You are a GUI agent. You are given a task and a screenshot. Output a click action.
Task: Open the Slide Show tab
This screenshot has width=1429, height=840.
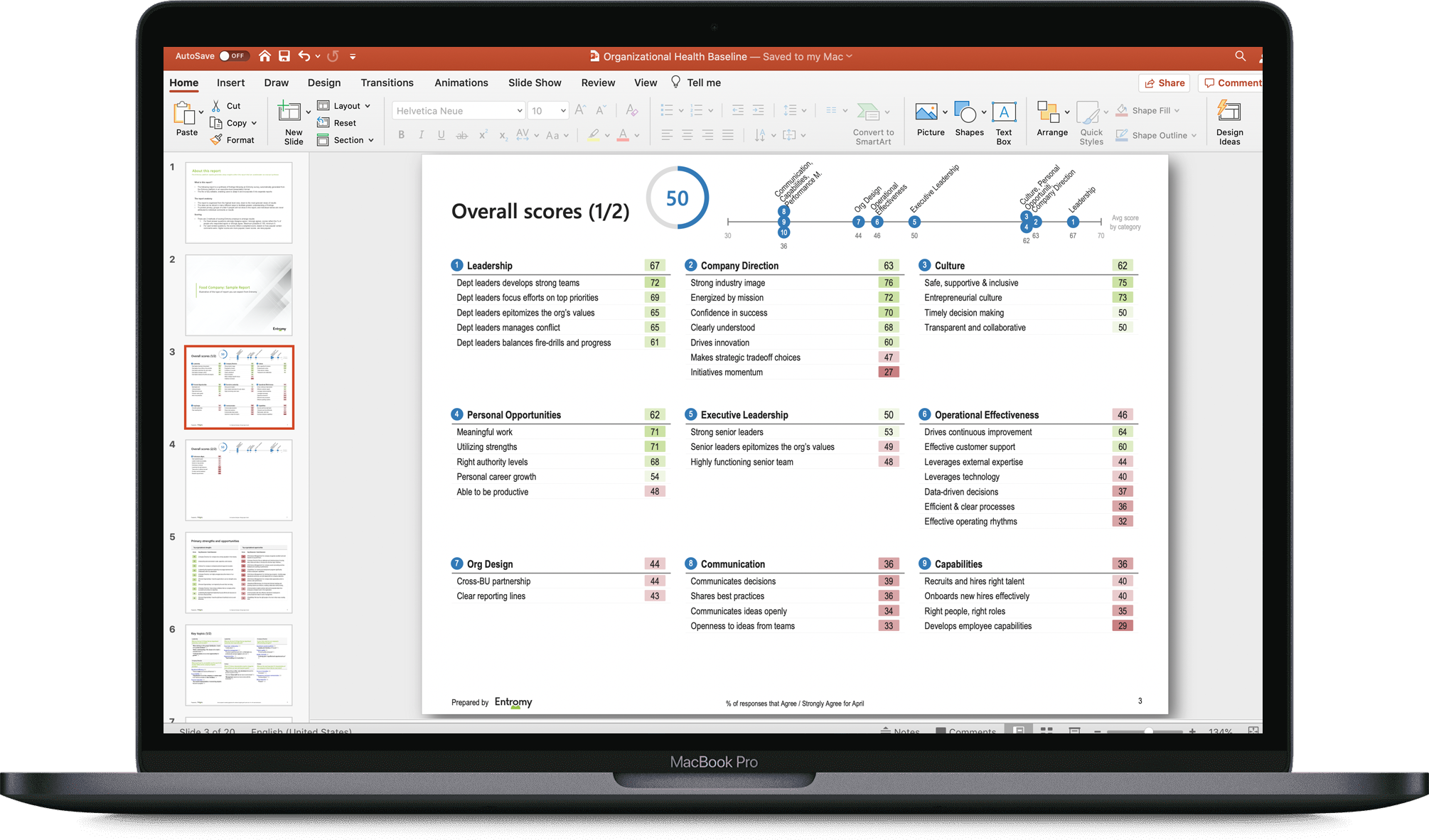[x=535, y=82]
